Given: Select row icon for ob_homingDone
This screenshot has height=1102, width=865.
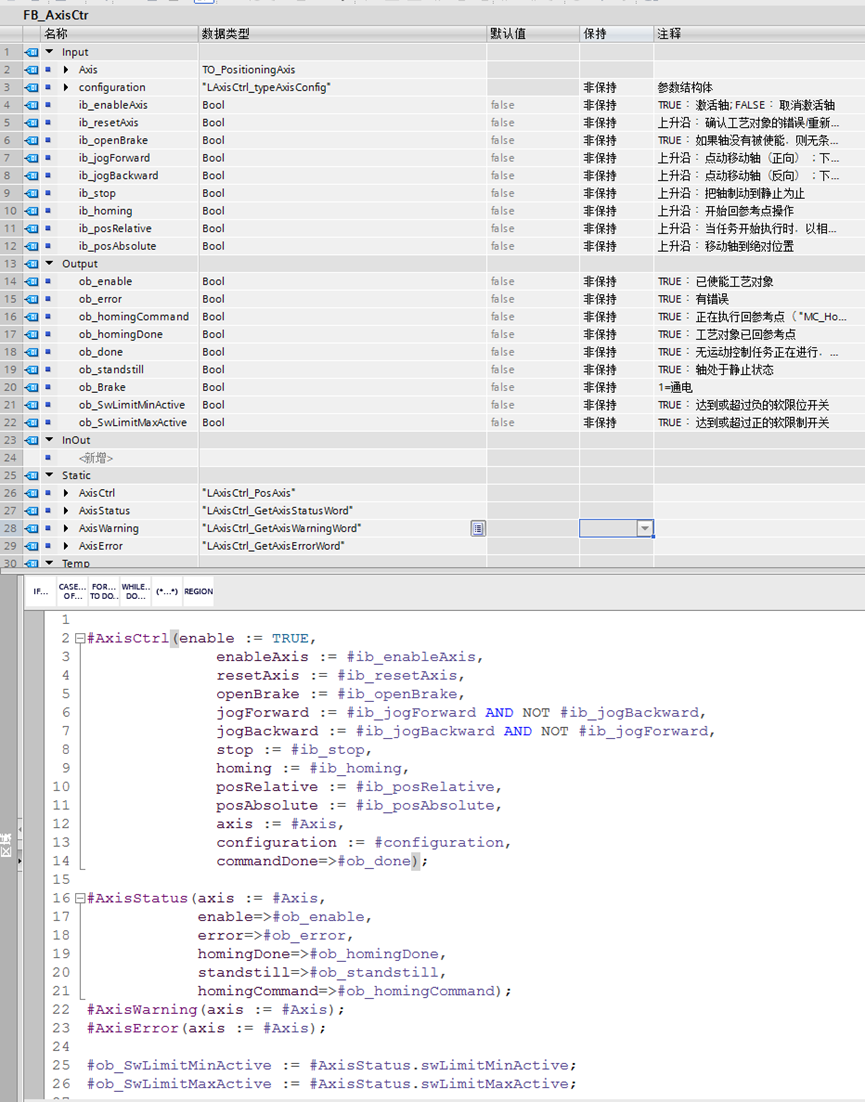Looking at the screenshot, I should click(x=32, y=334).
